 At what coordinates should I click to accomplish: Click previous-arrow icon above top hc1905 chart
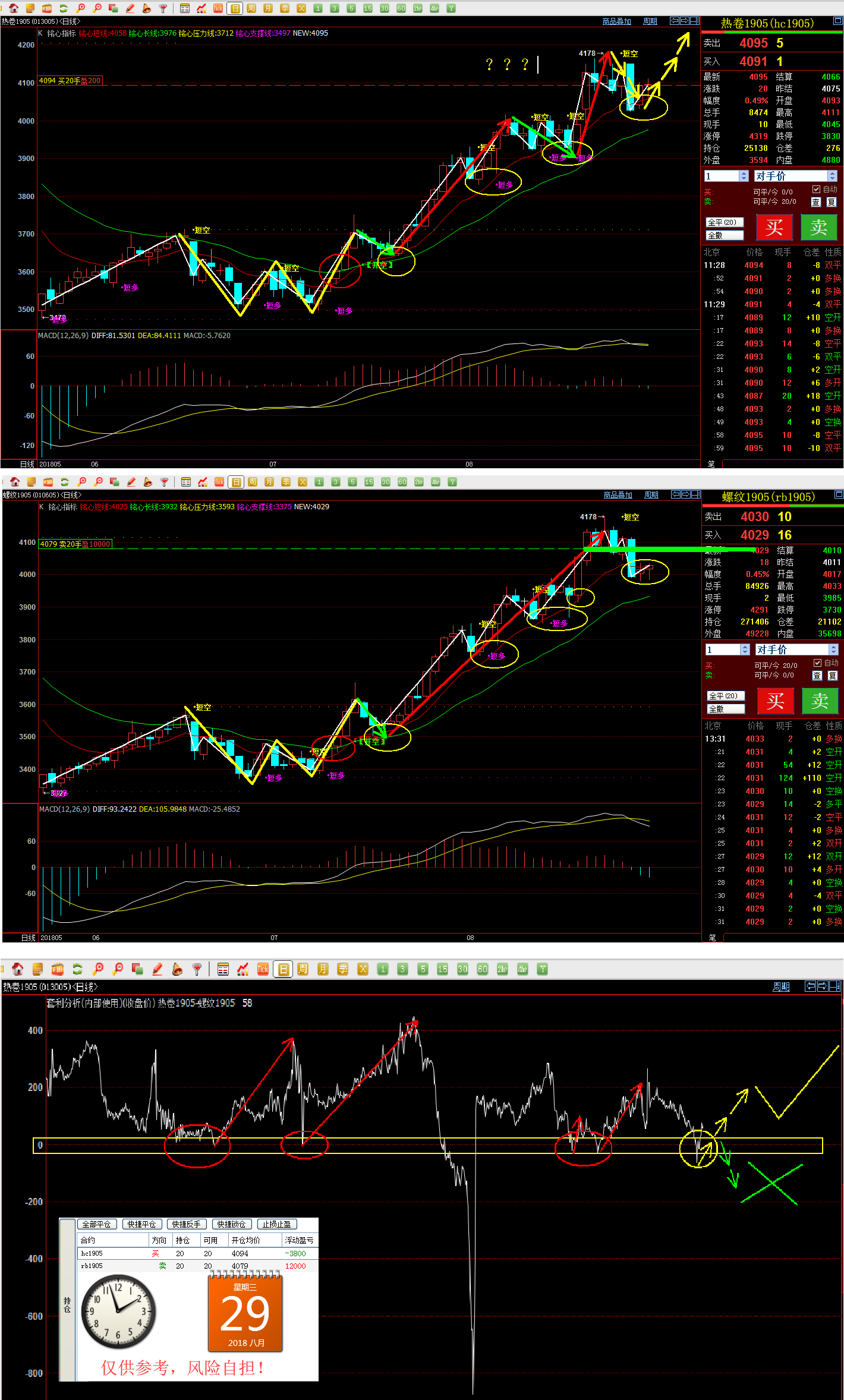click(675, 21)
